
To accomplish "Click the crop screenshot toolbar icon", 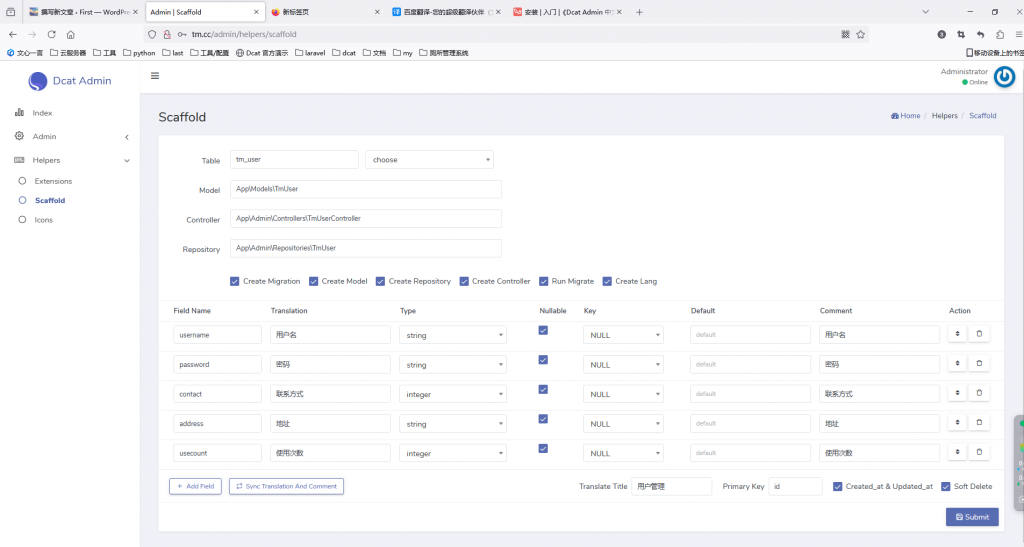I will [x=961, y=35].
